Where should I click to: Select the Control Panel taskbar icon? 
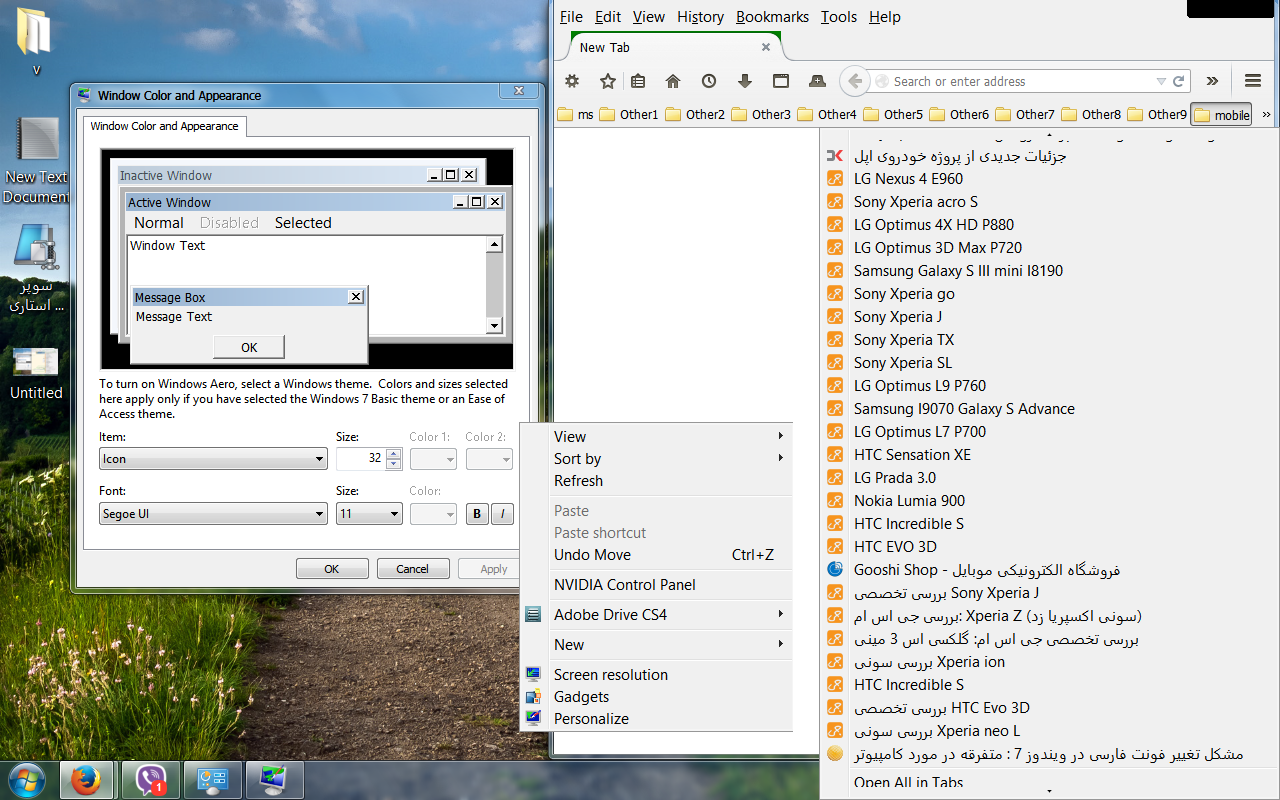[x=212, y=780]
